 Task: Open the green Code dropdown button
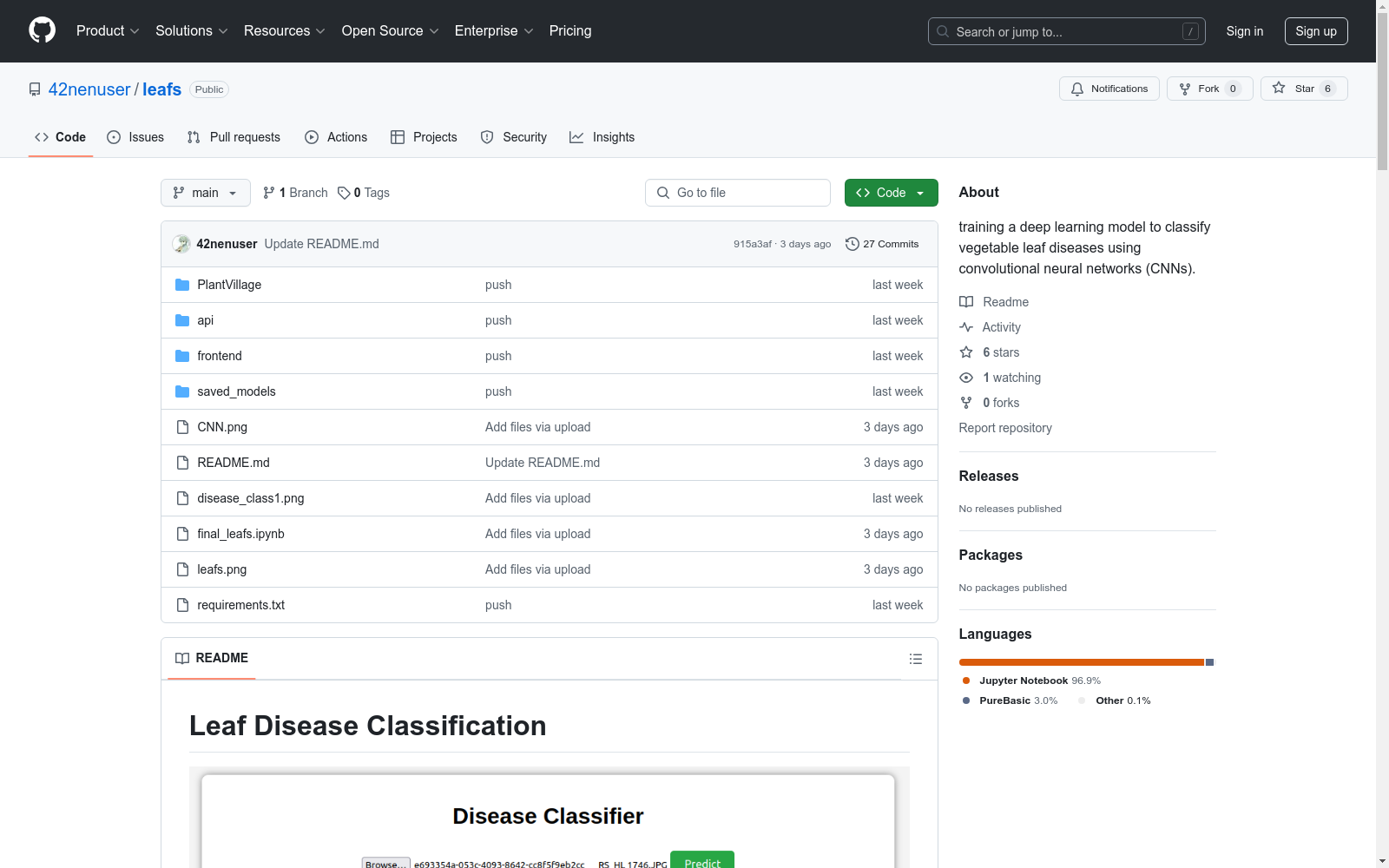(x=891, y=193)
